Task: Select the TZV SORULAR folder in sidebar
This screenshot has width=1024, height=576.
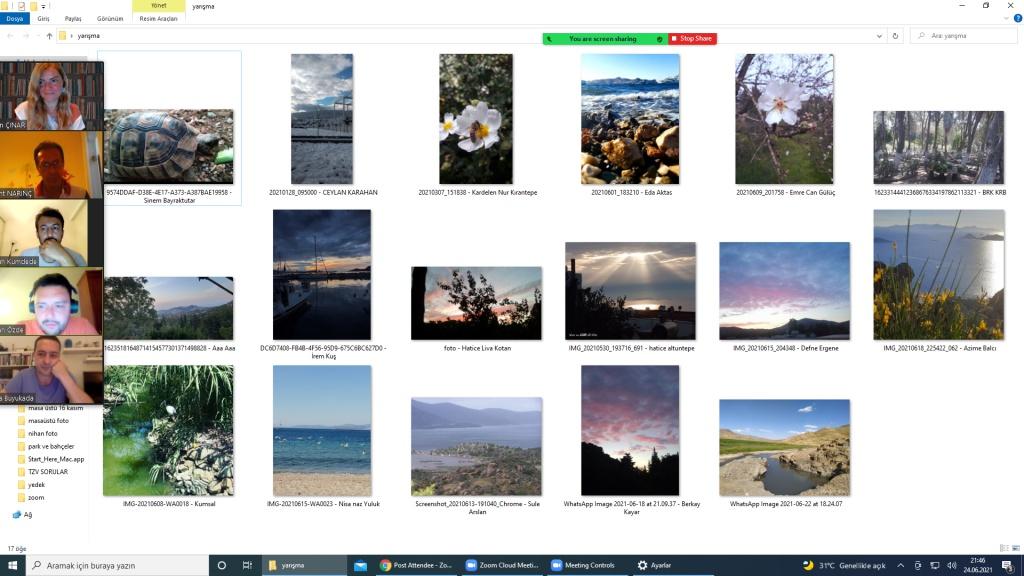Action: tap(47, 471)
